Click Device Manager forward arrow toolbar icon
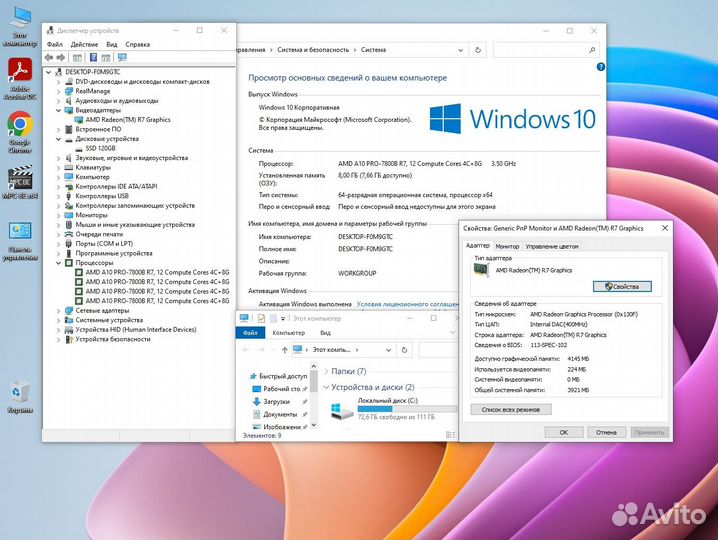718x540 pixels. coord(61,57)
